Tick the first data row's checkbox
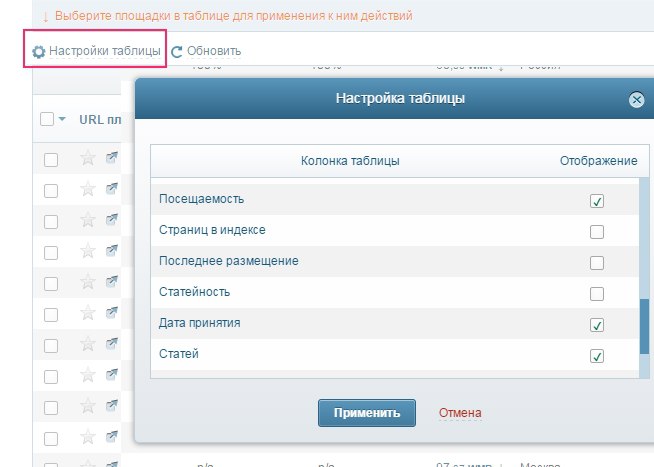Image resolution: width=654 pixels, height=467 pixels. tap(51, 160)
